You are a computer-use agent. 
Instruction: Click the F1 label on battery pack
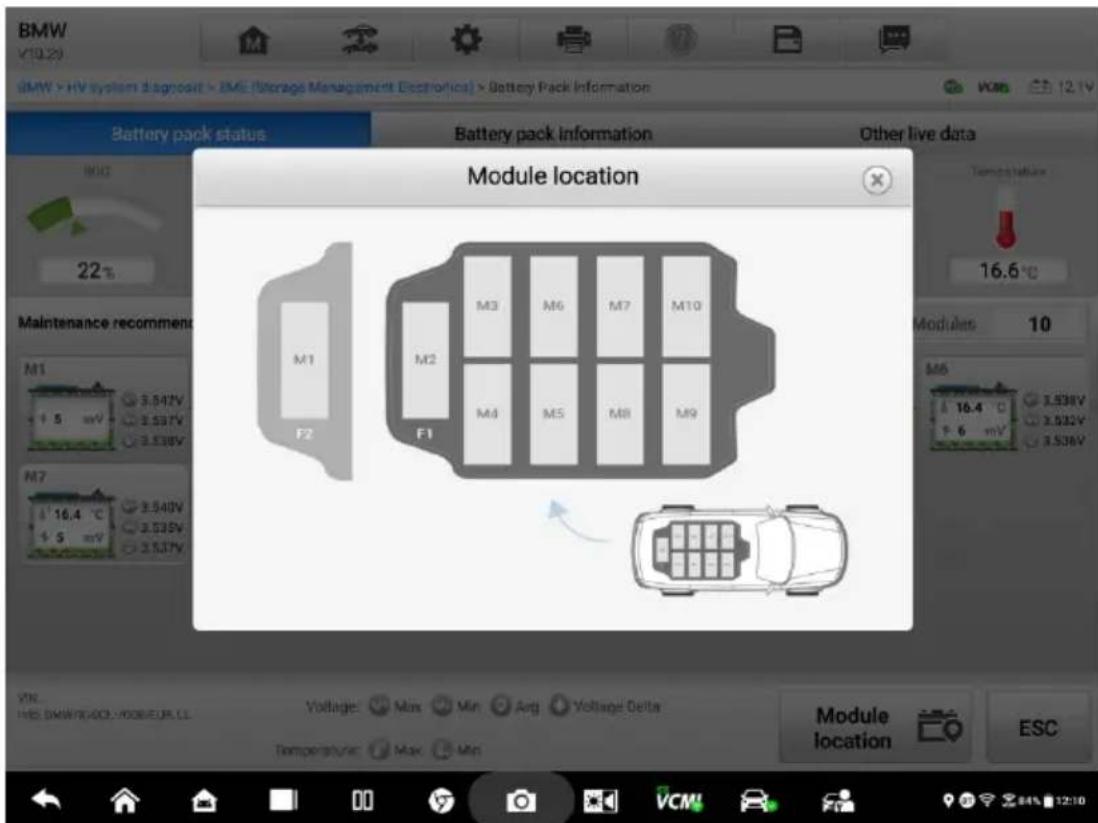[424, 434]
